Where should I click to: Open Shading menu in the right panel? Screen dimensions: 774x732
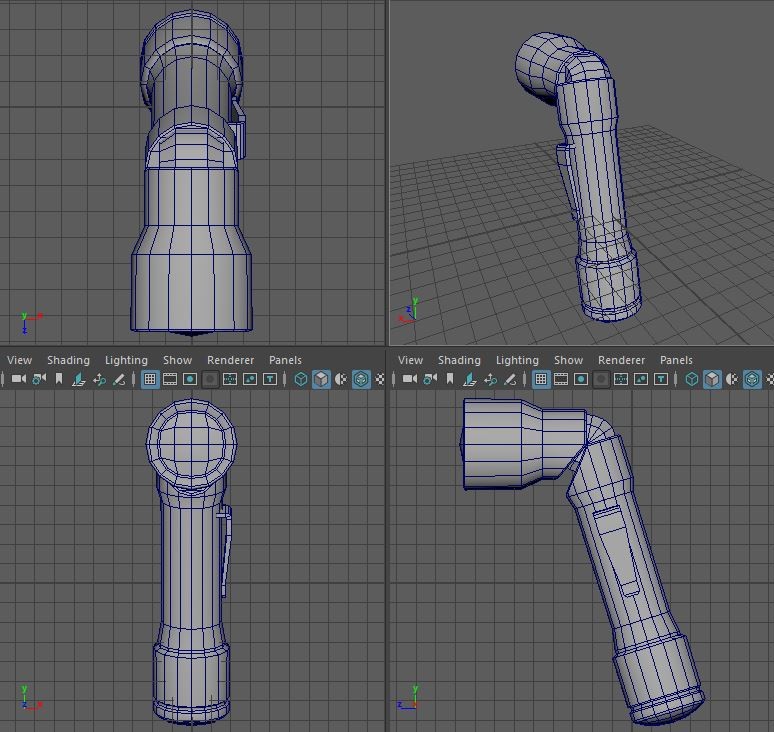[459, 360]
